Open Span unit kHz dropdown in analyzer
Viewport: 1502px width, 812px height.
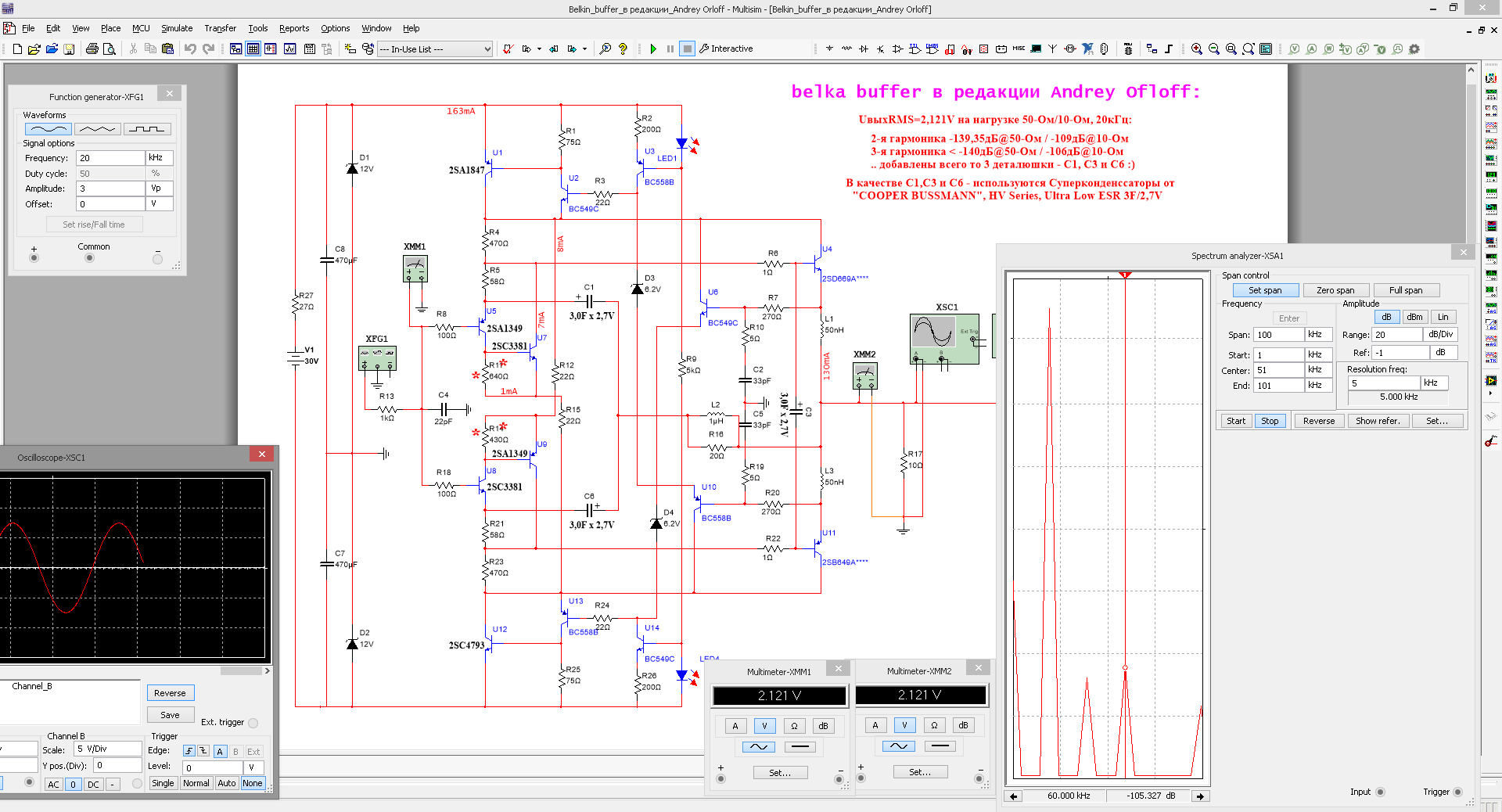(1319, 335)
